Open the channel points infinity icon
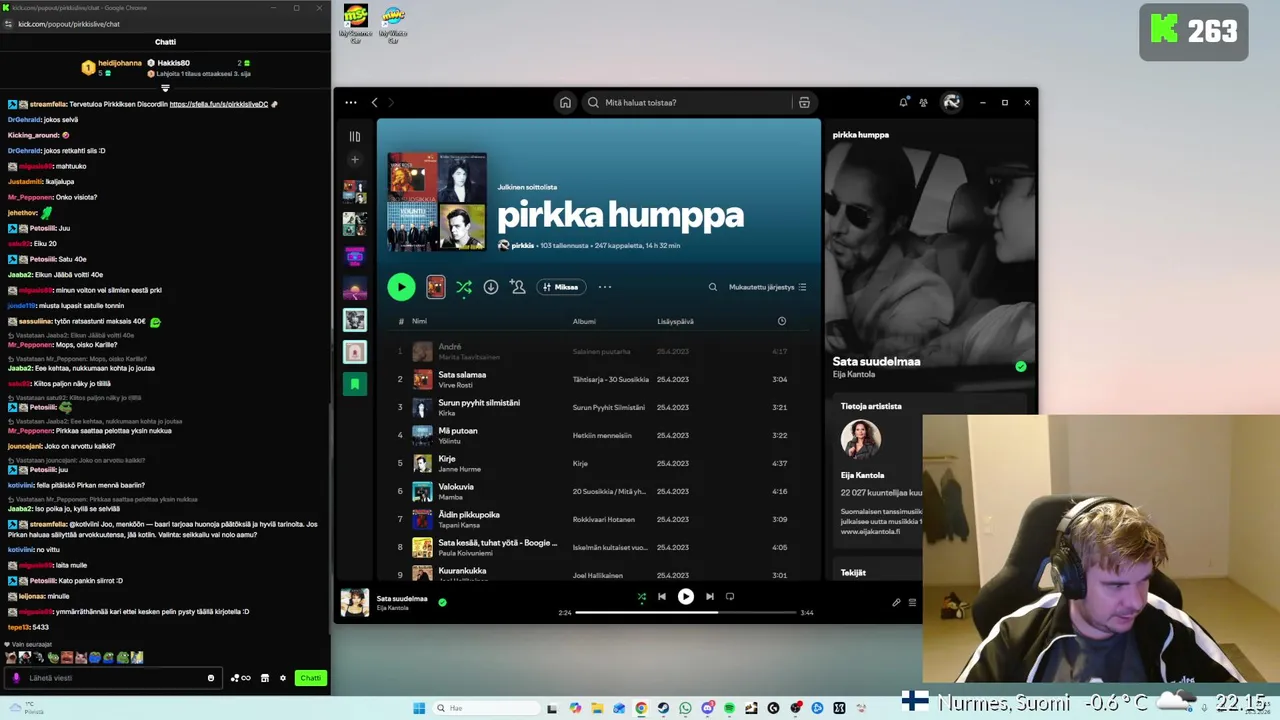1280x720 pixels. click(x=241, y=678)
